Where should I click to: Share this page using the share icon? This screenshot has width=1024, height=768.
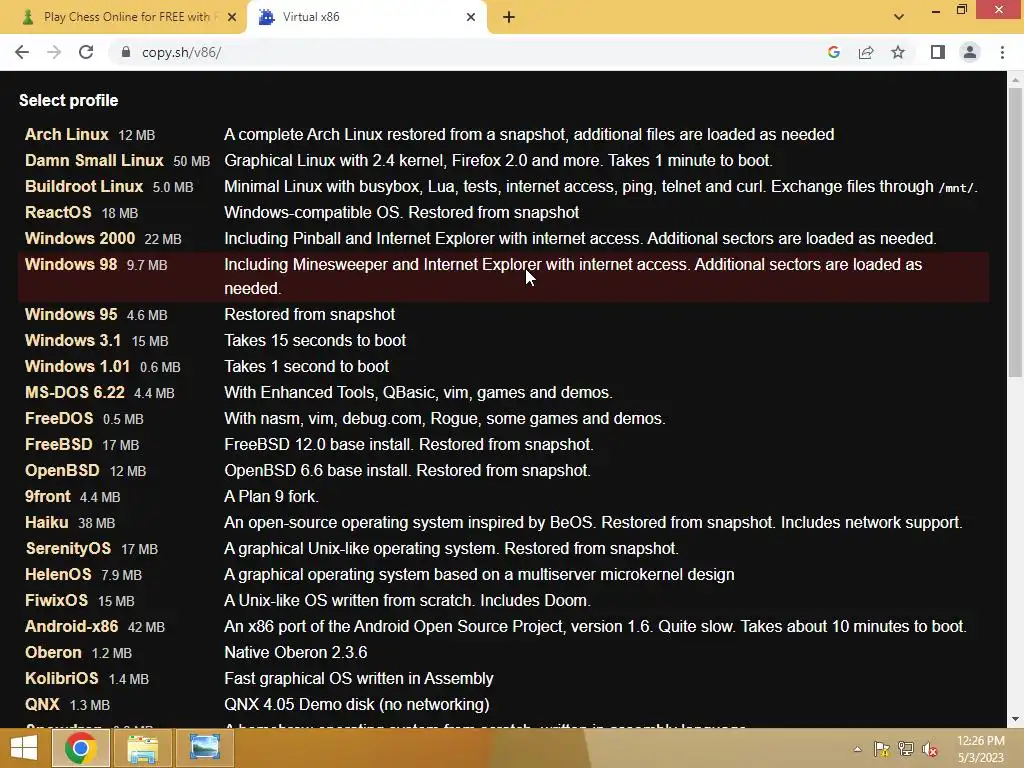point(866,52)
